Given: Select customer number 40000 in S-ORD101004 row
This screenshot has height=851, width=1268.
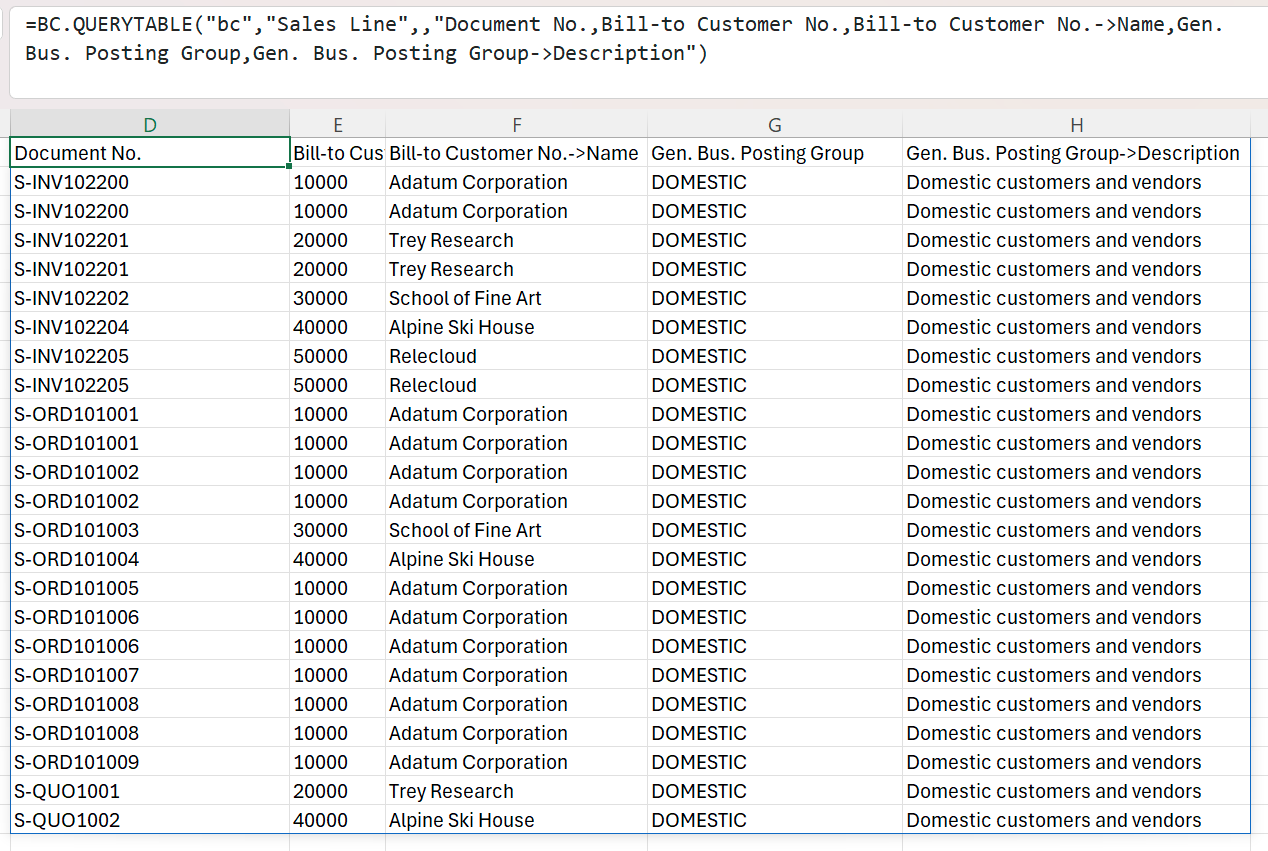Looking at the screenshot, I should [338, 559].
